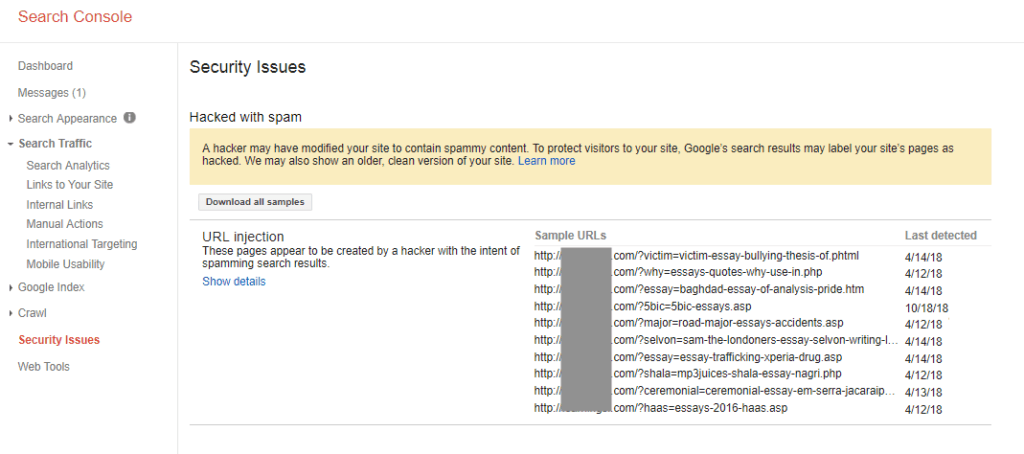Click Show details under URL injection
Image resolution: width=1024 pixels, height=454 pixels.
(234, 282)
